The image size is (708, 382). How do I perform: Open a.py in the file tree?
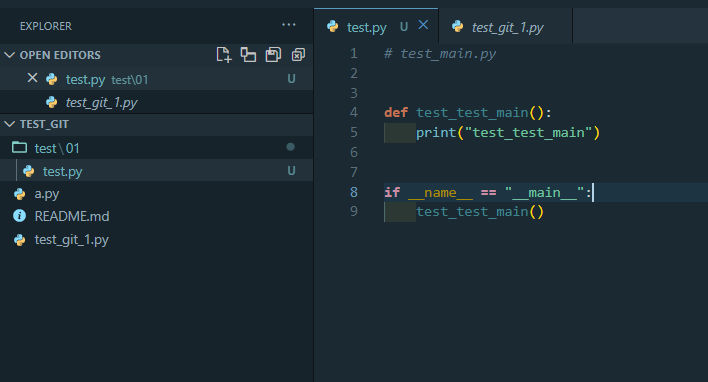coord(156,194)
